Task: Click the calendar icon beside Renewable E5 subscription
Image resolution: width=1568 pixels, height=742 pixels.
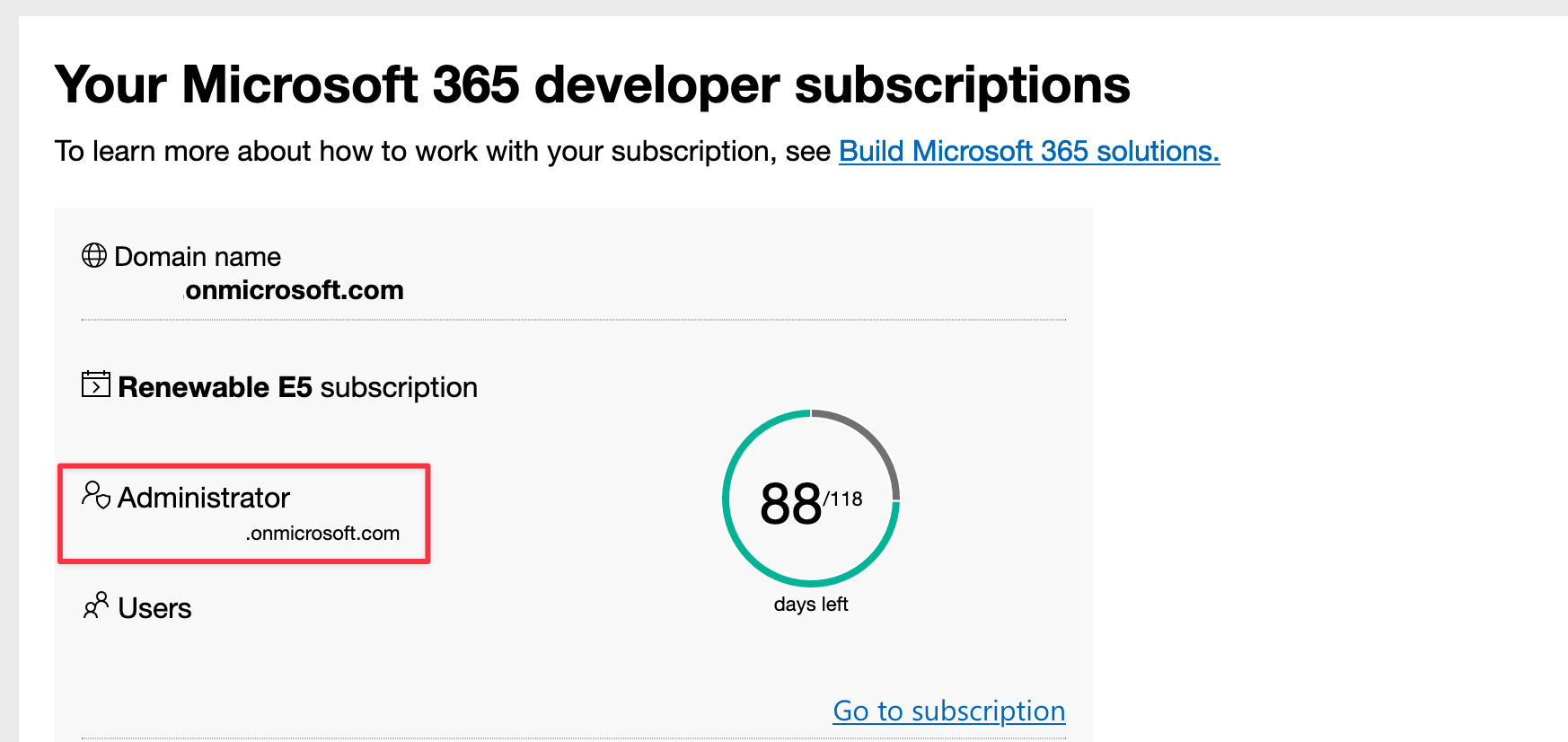Action: (96, 384)
